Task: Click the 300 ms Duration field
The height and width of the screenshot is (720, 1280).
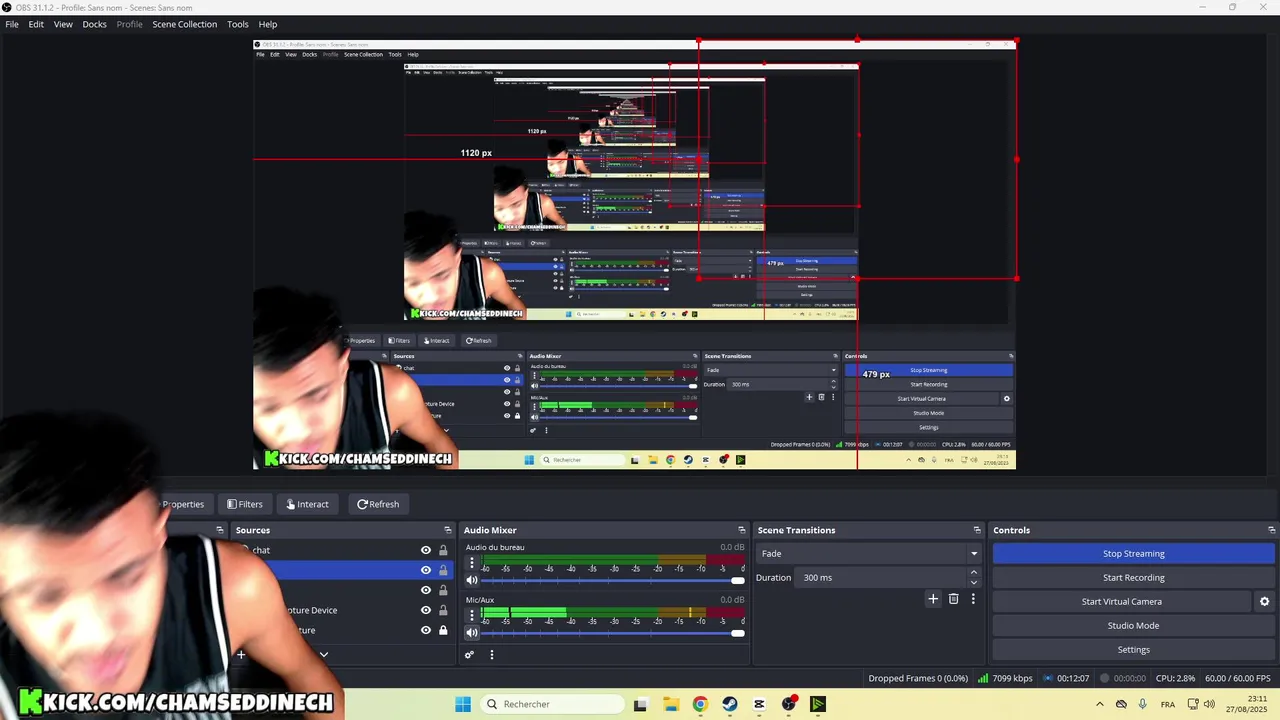Action: tap(882, 577)
